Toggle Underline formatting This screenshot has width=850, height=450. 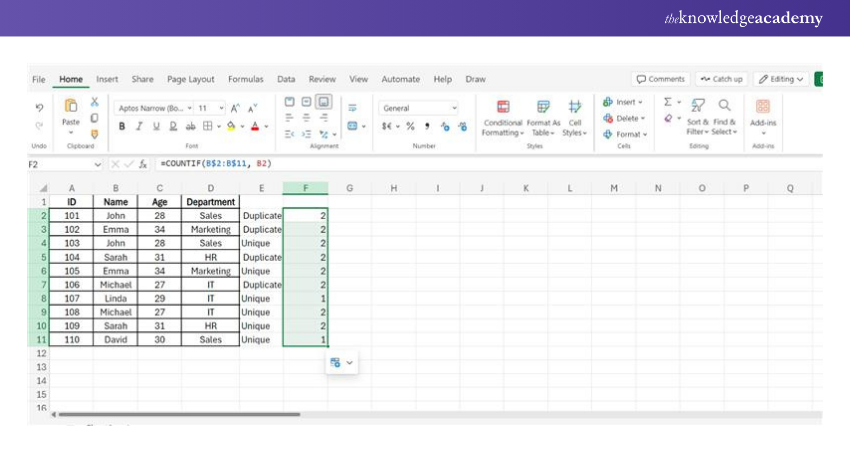[x=156, y=126]
